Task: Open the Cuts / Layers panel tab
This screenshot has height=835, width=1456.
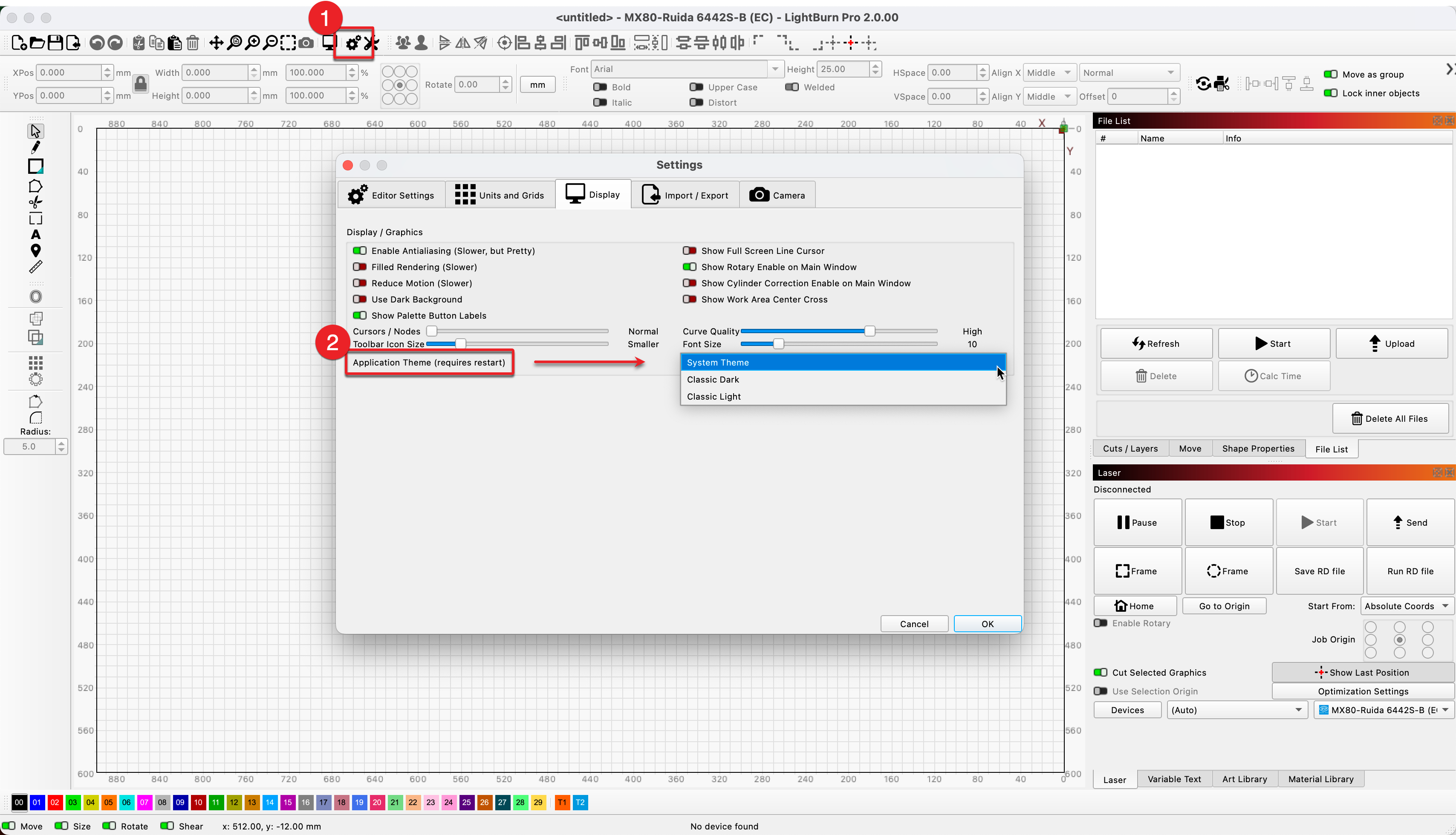Action: point(1130,449)
